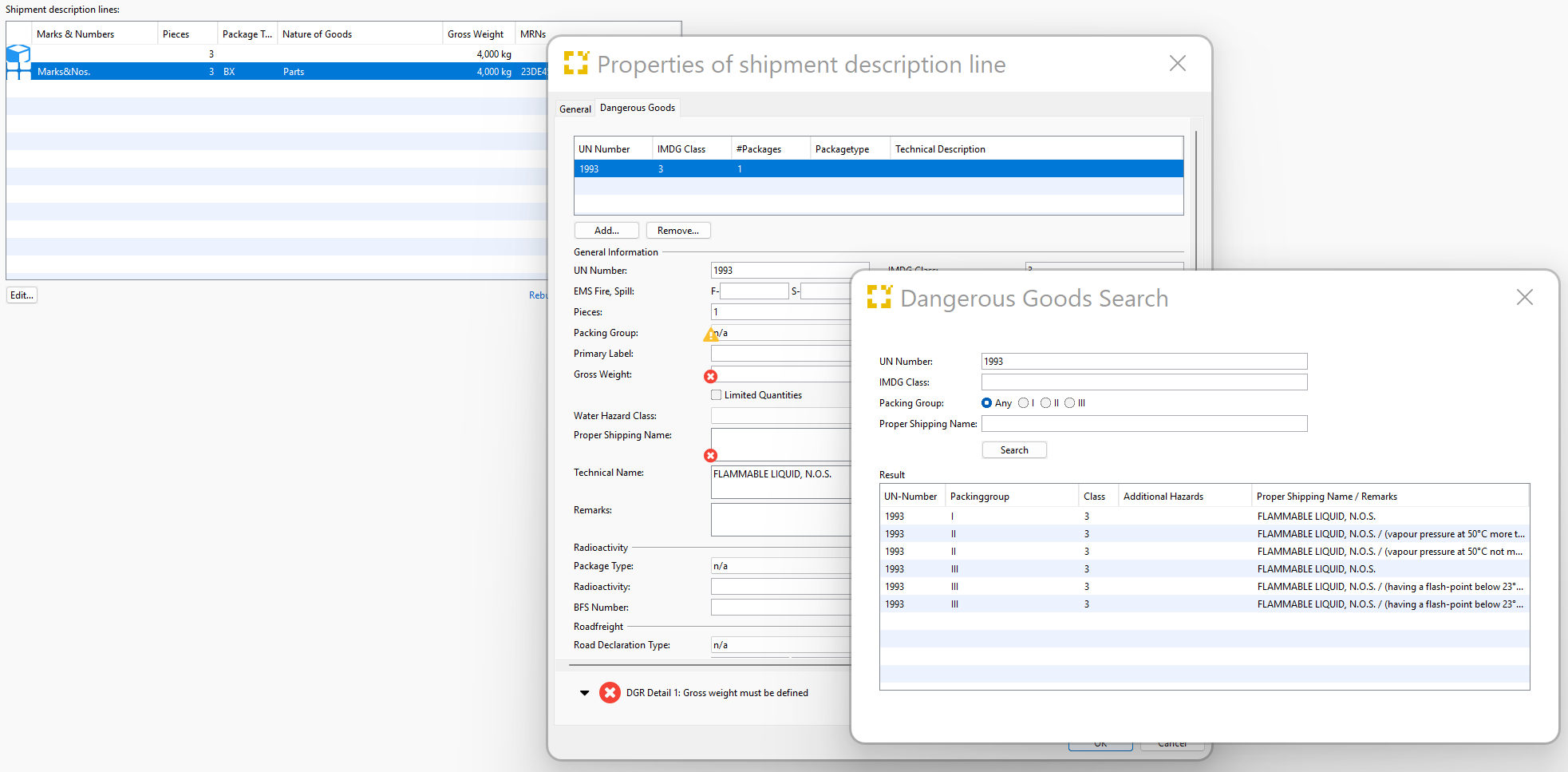Click the Marks & Numbers column header
This screenshot has height=772, width=1568.
click(94, 34)
